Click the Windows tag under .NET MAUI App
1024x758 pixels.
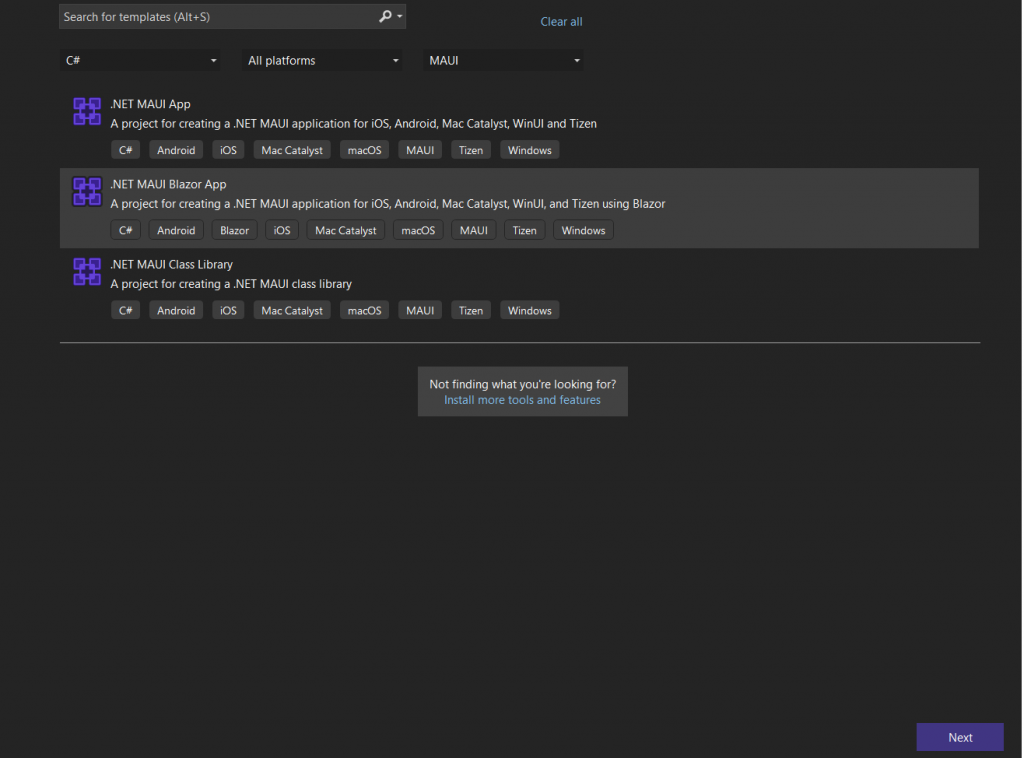click(x=530, y=150)
